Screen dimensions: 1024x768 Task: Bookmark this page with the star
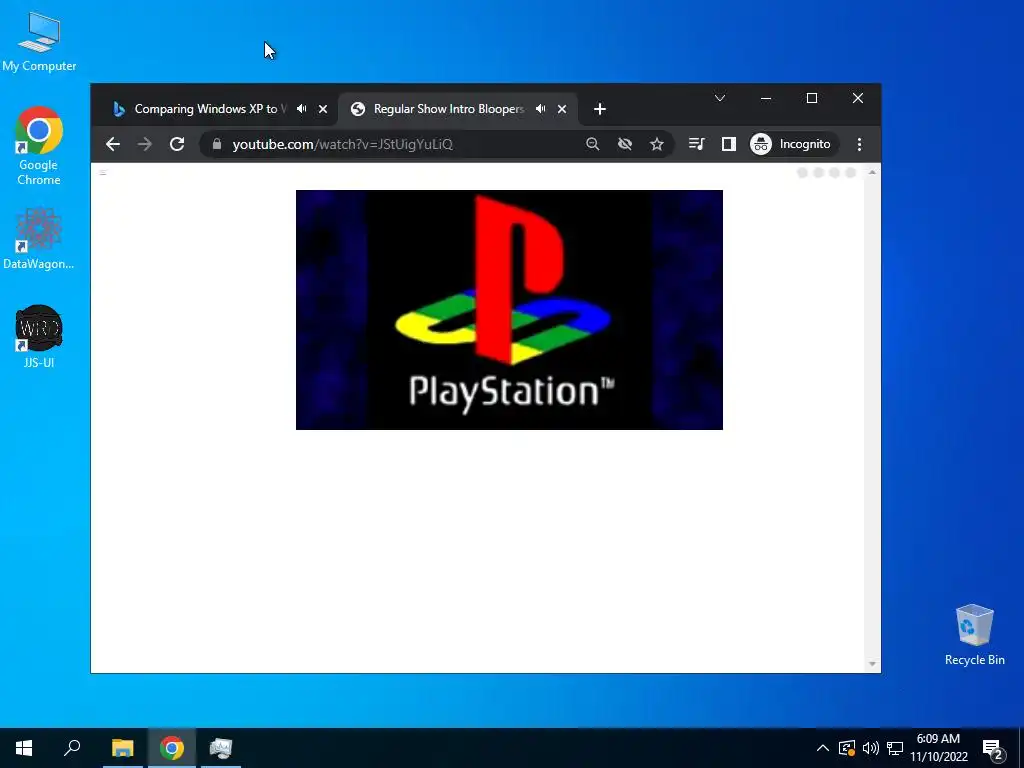pos(657,144)
